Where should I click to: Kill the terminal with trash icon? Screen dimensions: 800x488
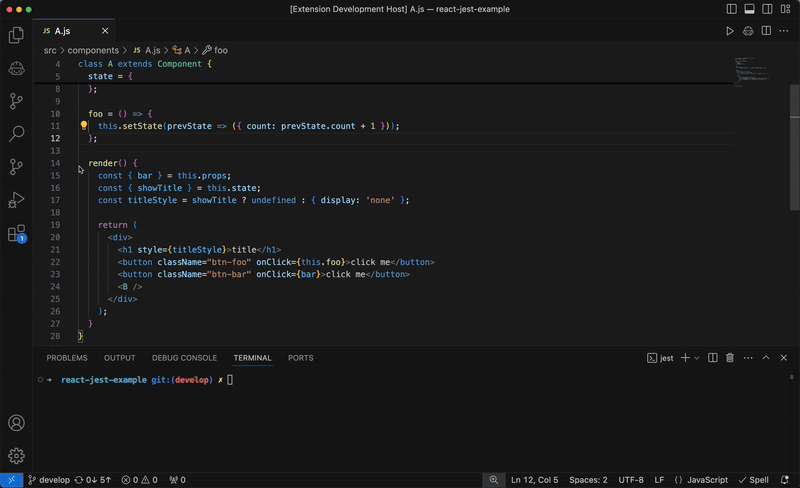[730, 358]
